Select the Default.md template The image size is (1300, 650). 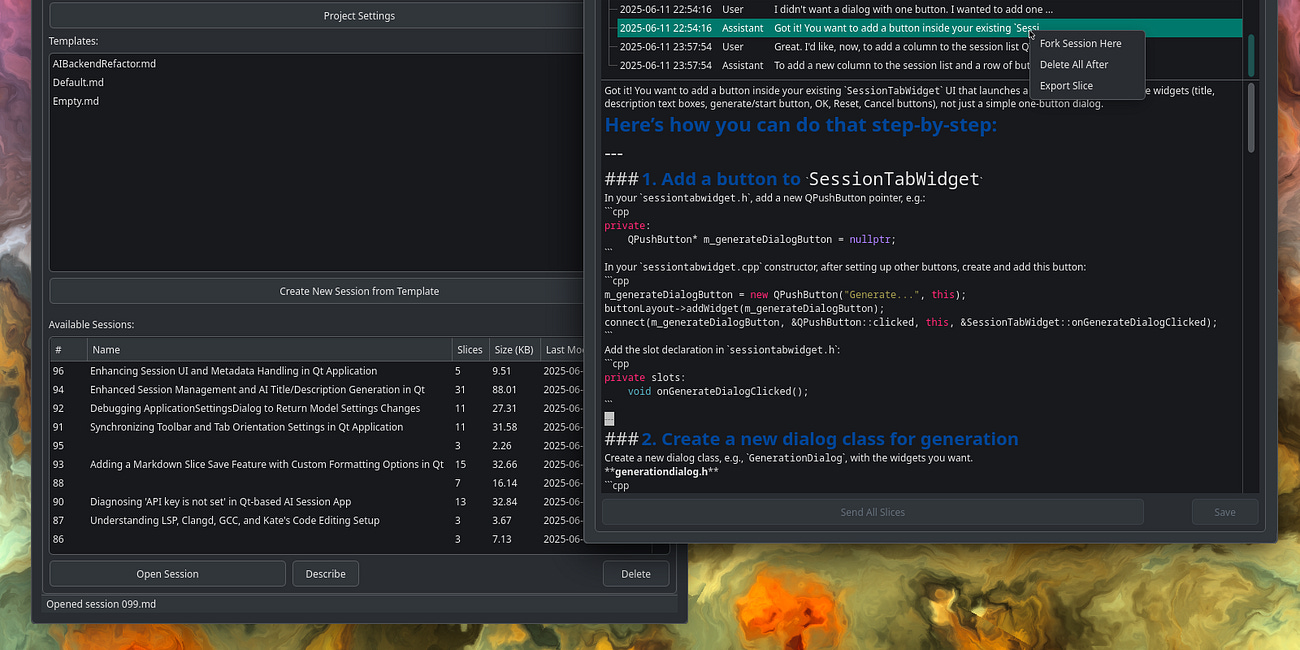coord(78,83)
